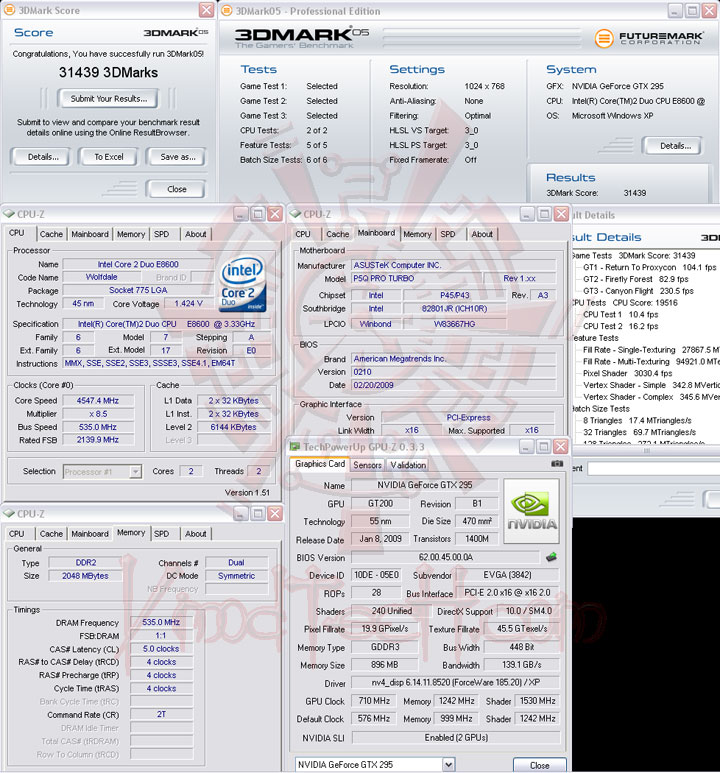Open Mainboard tab in CPU-Z Memory window
Screen dimensions: 720x773
tap(90, 534)
